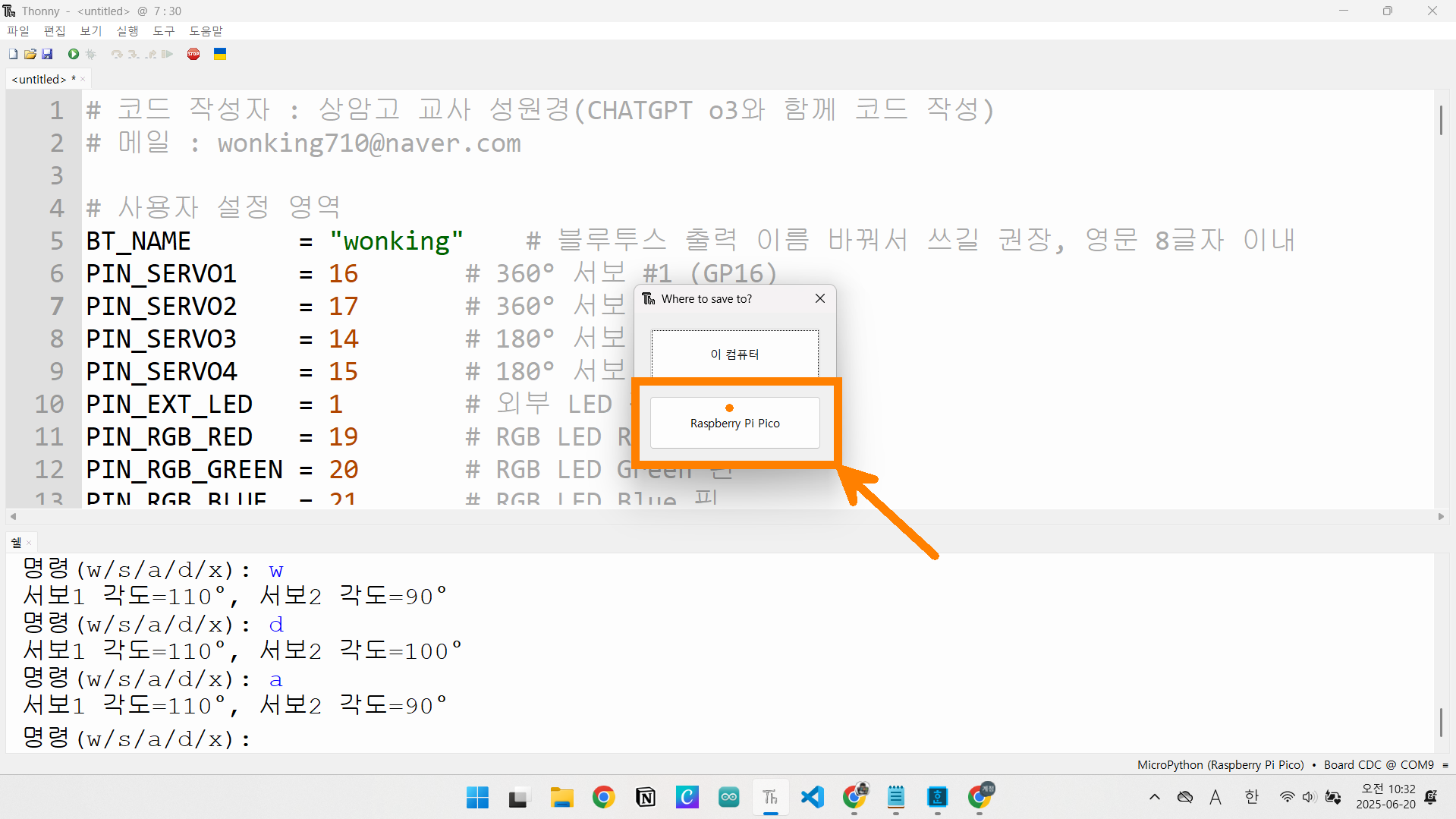Switch to Thonny from the taskbar
The width and height of the screenshot is (1456, 819).
click(771, 797)
